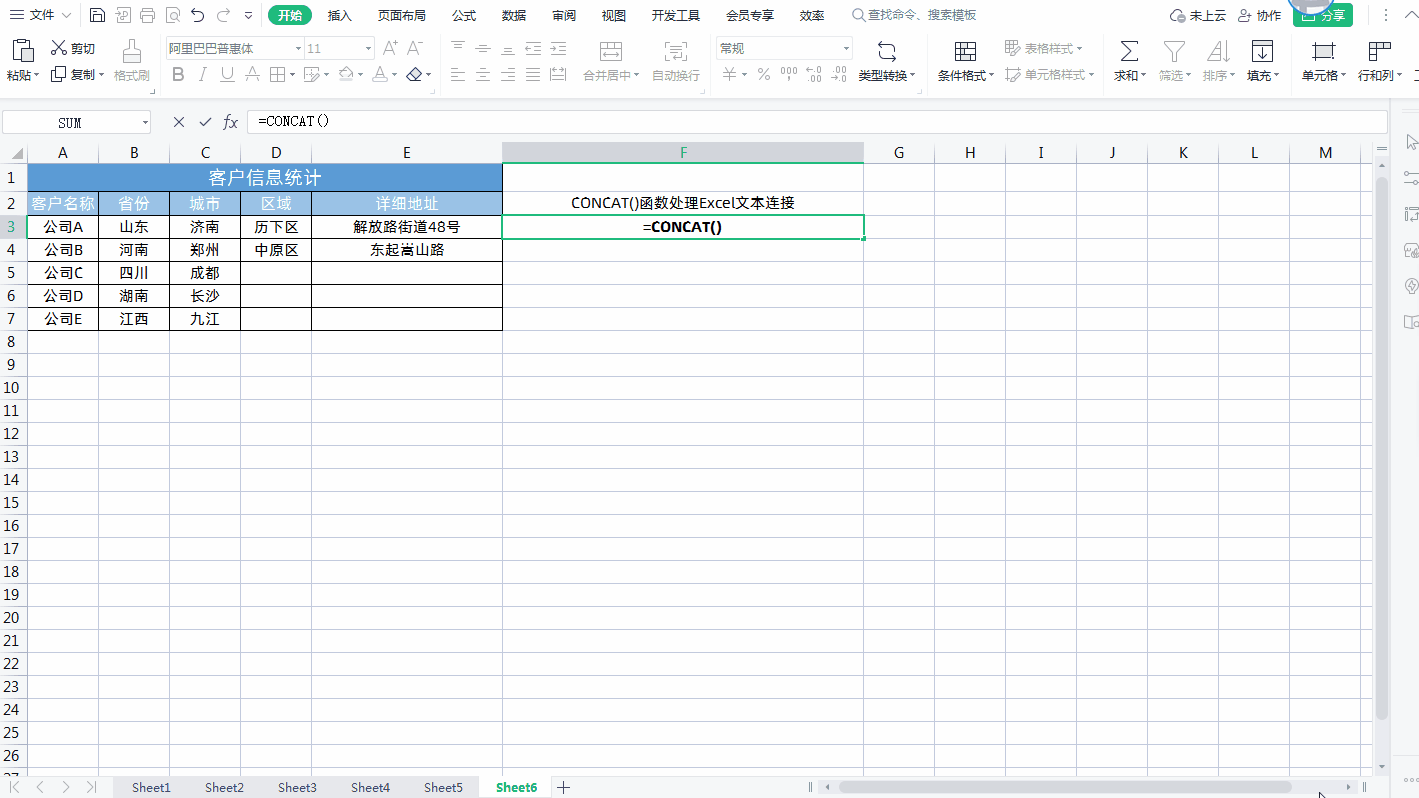Click the Cells (单元格) icon
Image resolution: width=1419 pixels, height=798 pixels.
coord(1323,51)
